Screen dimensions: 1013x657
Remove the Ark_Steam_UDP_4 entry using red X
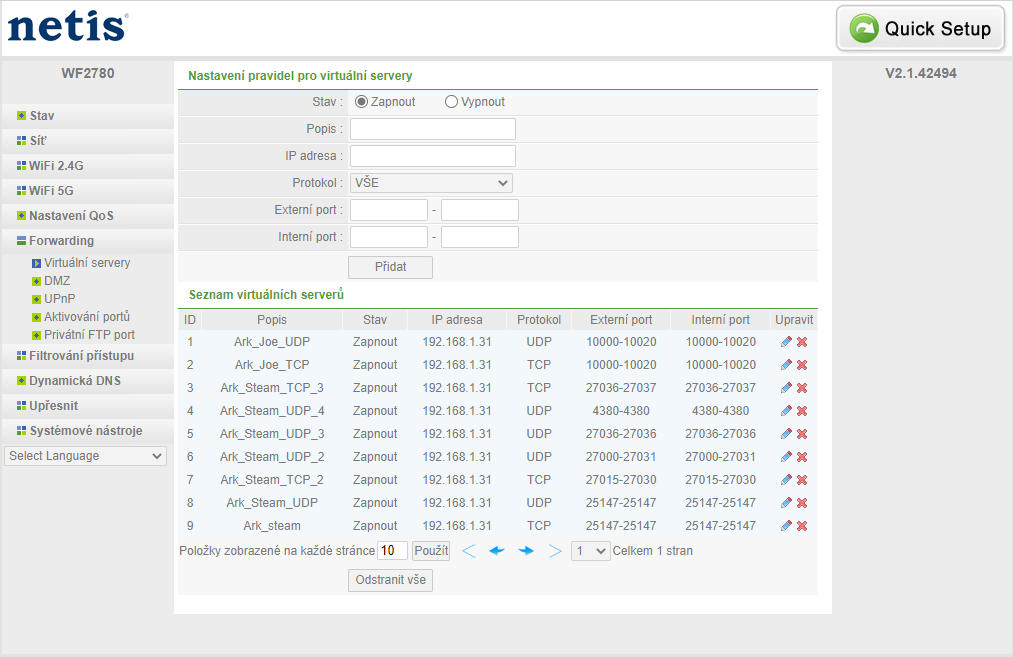802,411
